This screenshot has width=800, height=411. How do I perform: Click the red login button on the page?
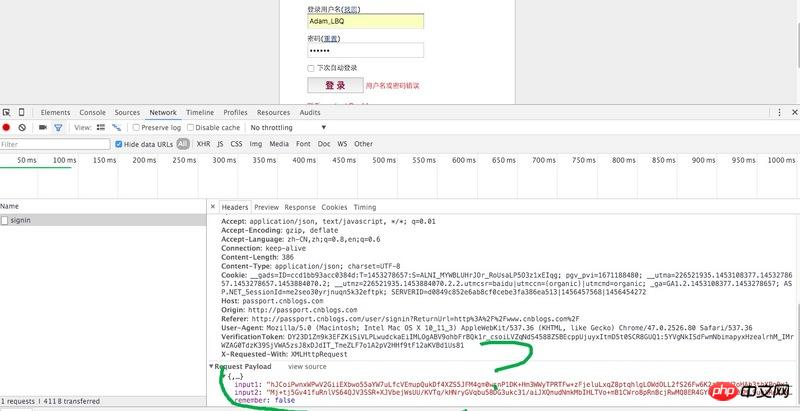pyautogui.click(x=335, y=85)
